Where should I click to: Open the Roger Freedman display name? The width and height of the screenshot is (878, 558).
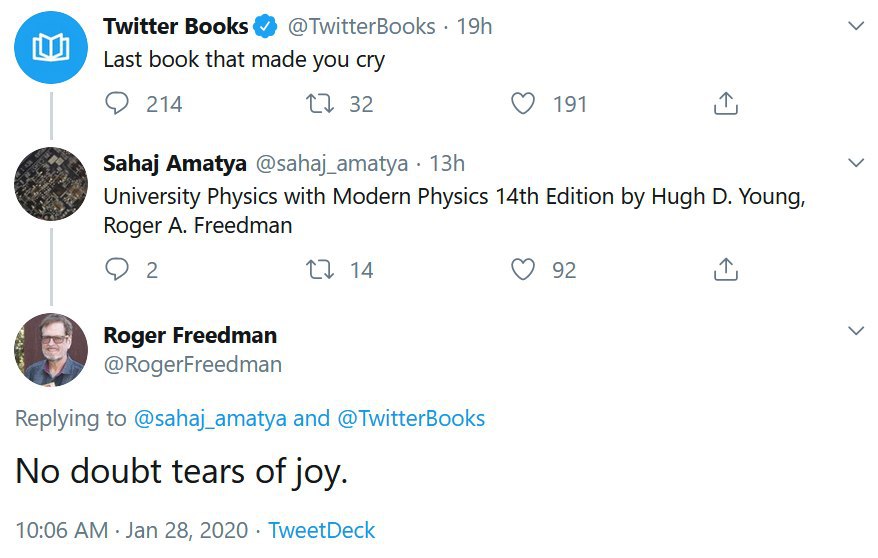[x=190, y=335]
